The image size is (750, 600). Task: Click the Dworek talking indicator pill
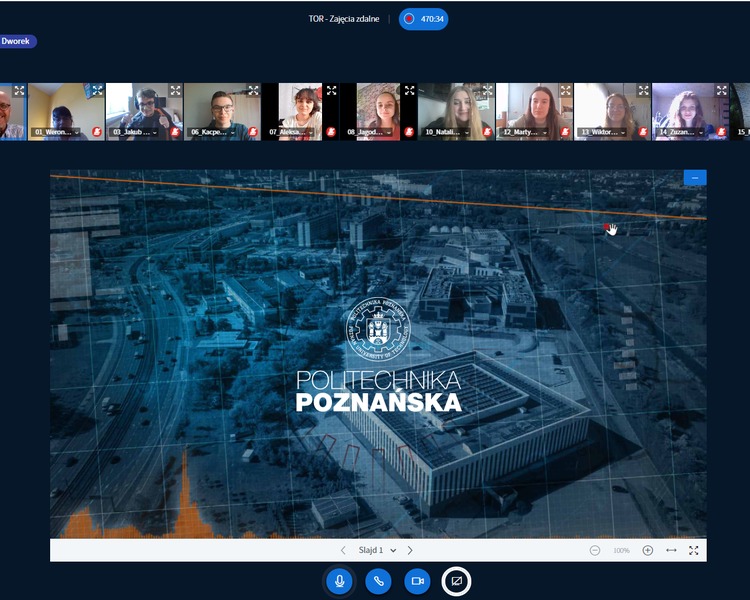[17, 41]
